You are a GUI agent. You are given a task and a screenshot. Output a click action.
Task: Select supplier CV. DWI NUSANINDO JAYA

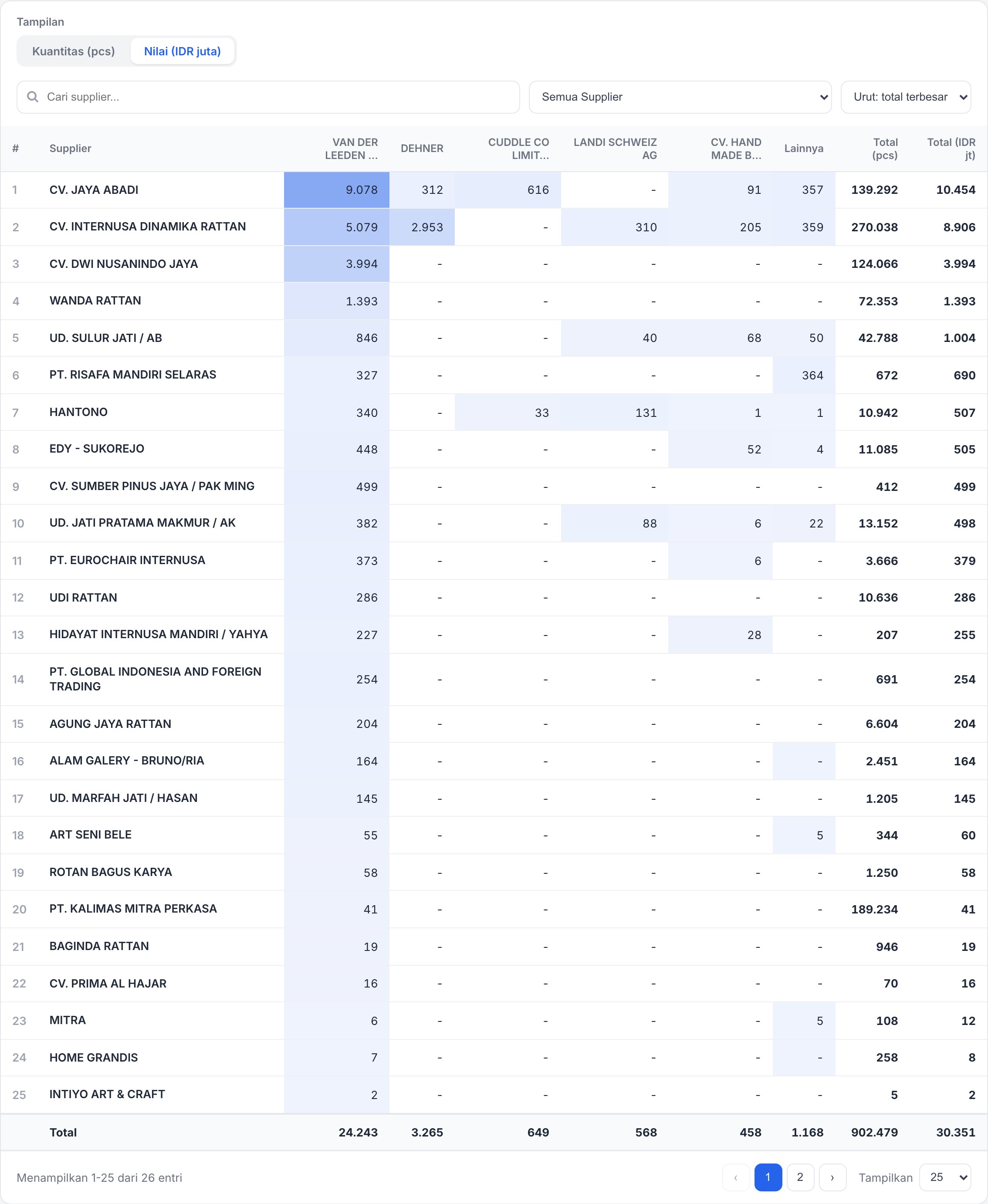tap(124, 264)
